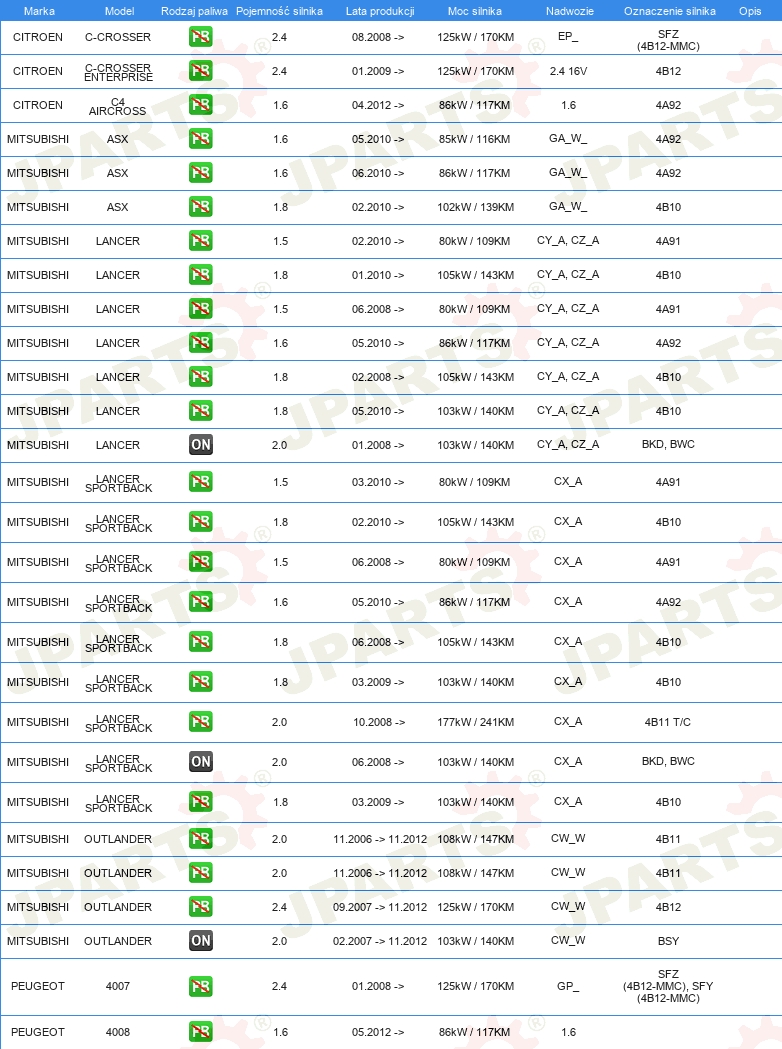Click production date 01.2008 -> in Lancer row
Image resolution: width=782 pixels, height=1049 pixels.
(378, 445)
